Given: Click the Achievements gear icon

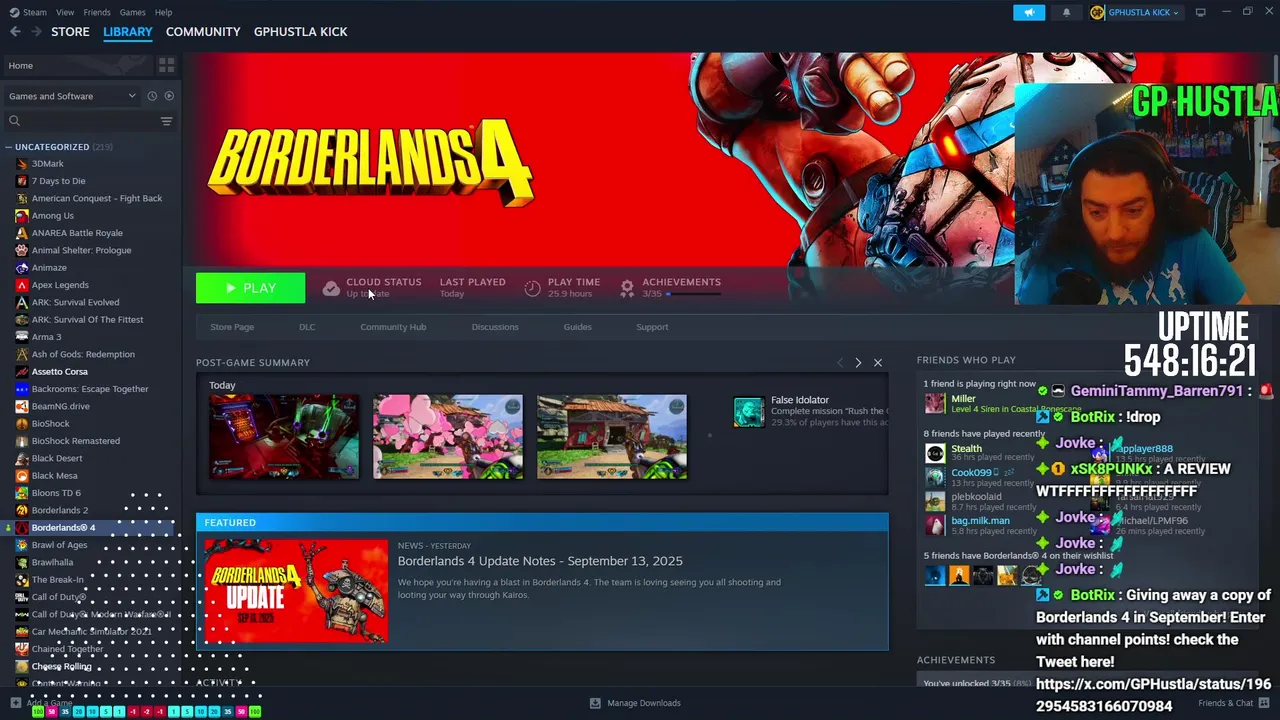Looking at the screenshot, I should (627, 288).
